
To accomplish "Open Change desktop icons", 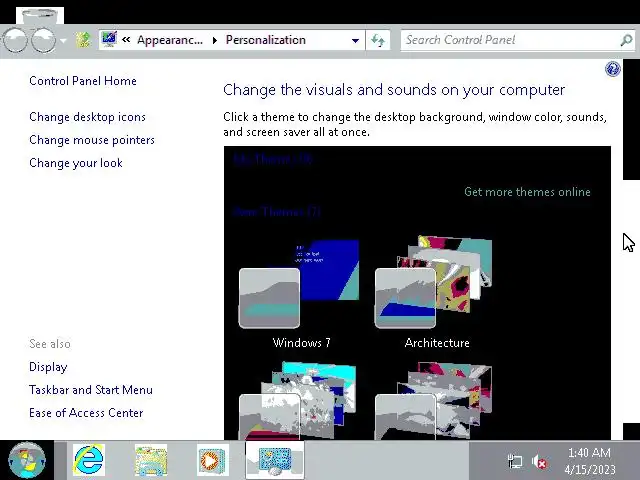I will (x=87, y=117).
